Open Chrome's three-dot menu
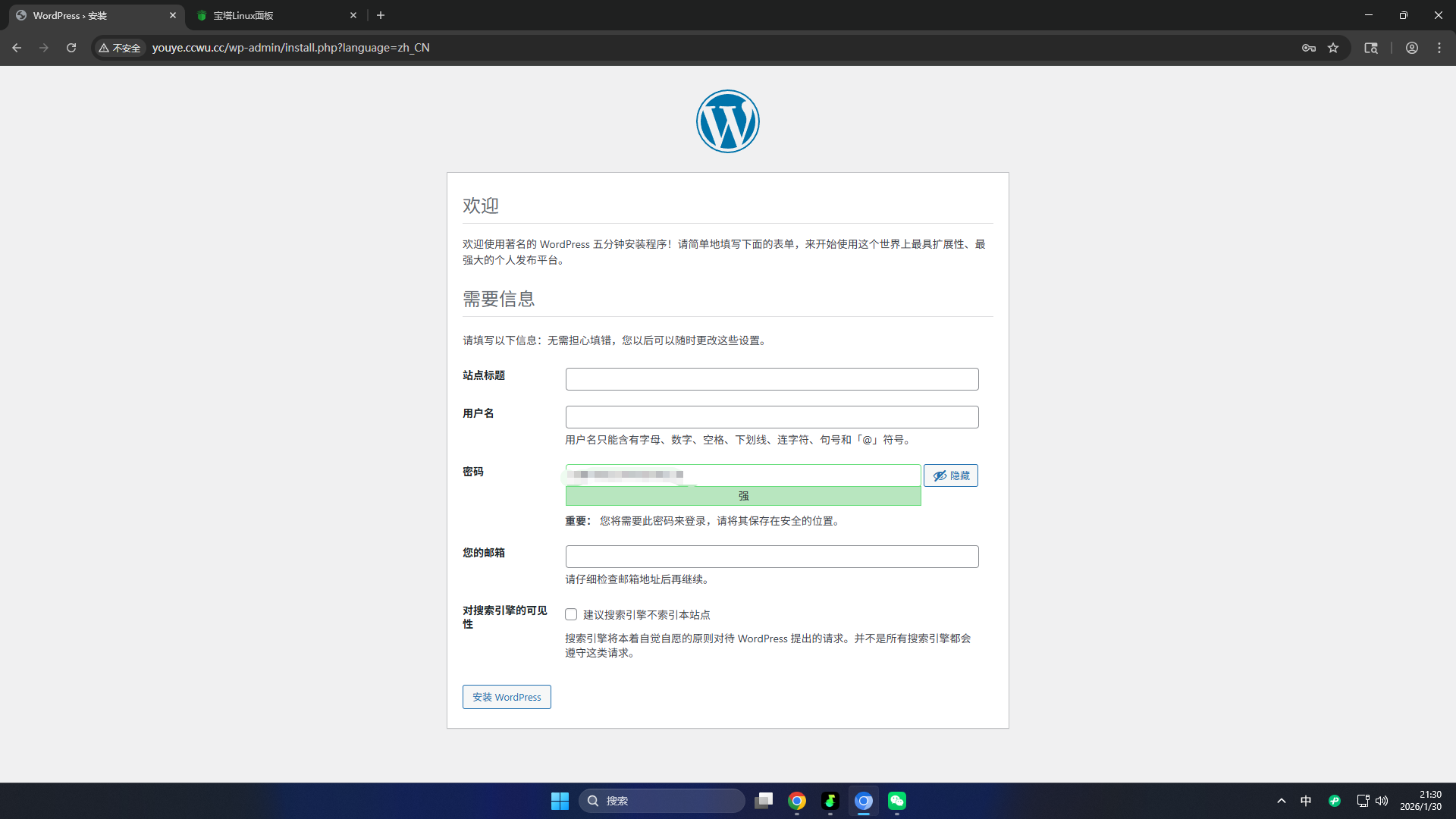Screen dimensions: 1456x819 pyautogui.click(x=1439, y=48)
